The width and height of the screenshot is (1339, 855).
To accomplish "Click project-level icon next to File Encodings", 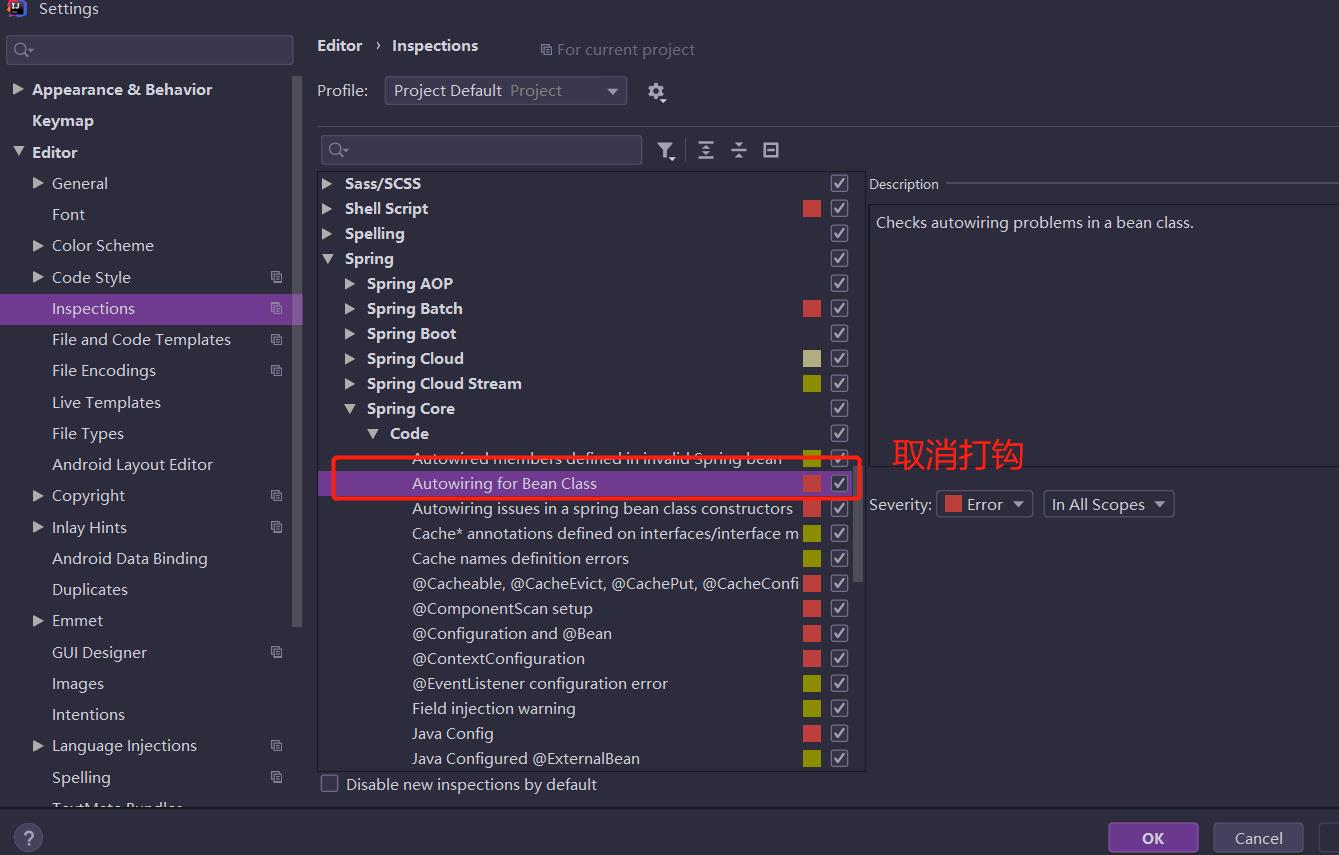I will coord(277,370).
